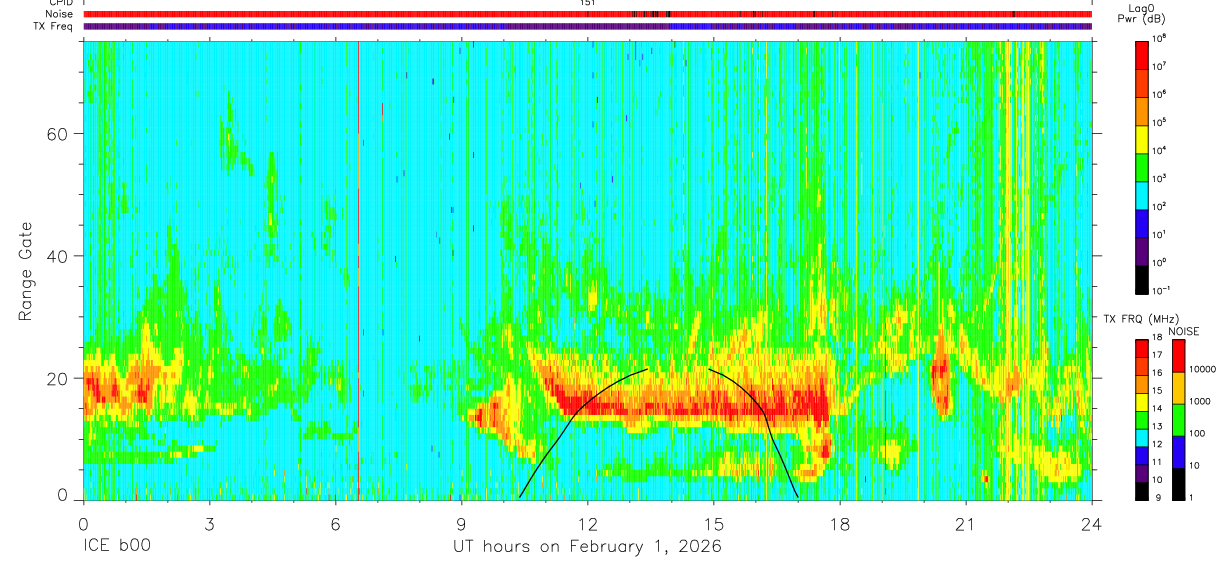Screen dimensions: 1228x567
Task: Click the thin red vertical line near 6.5 UT
Action: [x=358, y=270]
